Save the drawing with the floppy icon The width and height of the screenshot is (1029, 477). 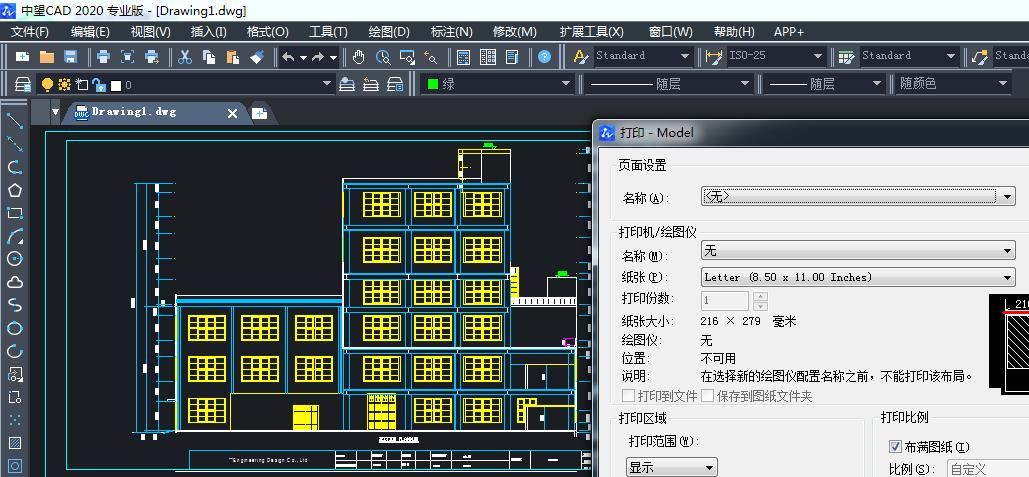pos(70,57)
